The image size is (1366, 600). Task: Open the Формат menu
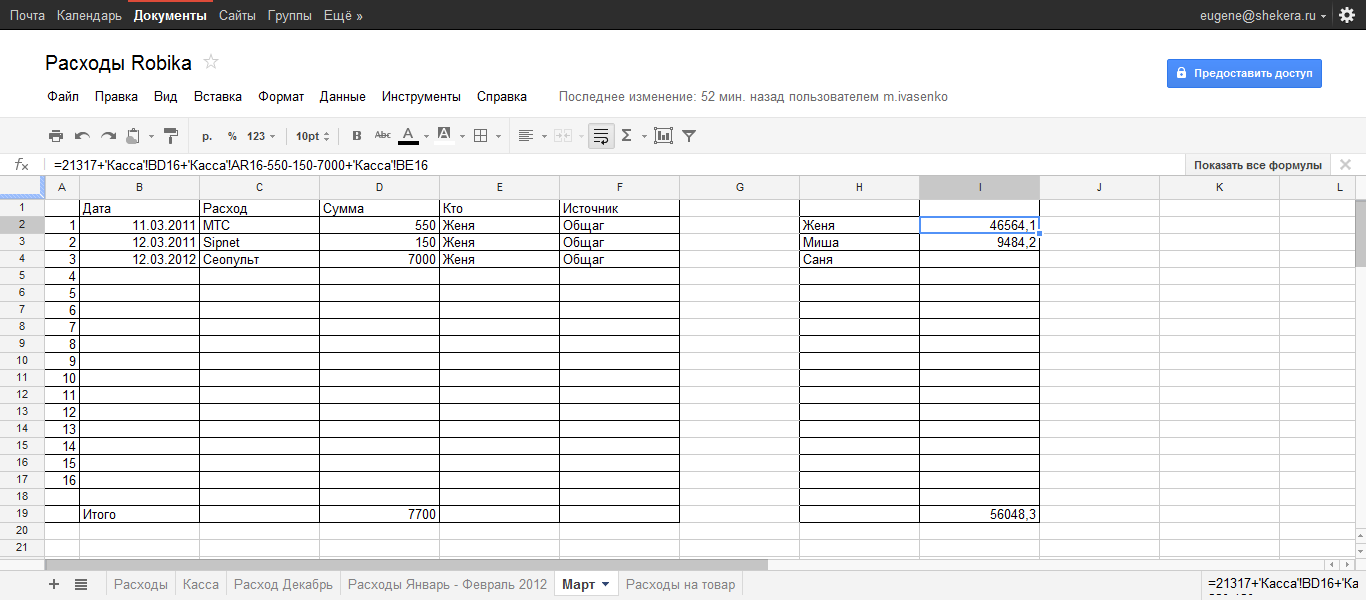coord(281,97)
